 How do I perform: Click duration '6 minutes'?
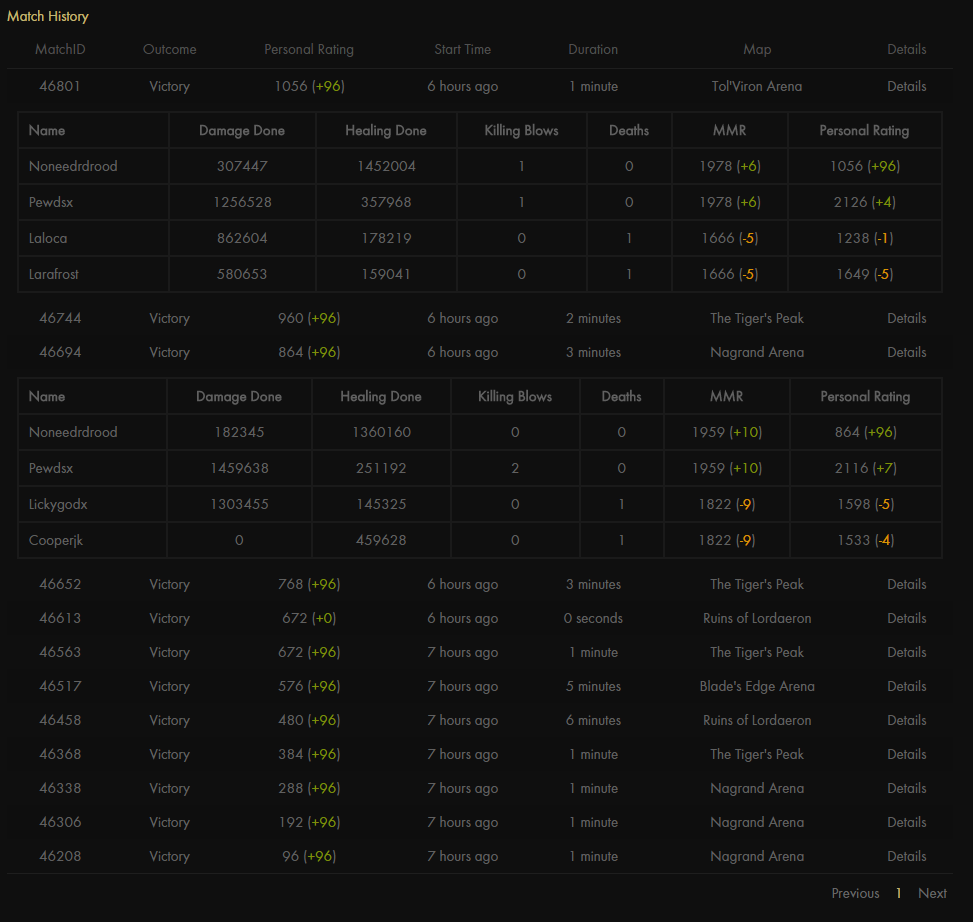pyautogui.click(x=593, y=720)
